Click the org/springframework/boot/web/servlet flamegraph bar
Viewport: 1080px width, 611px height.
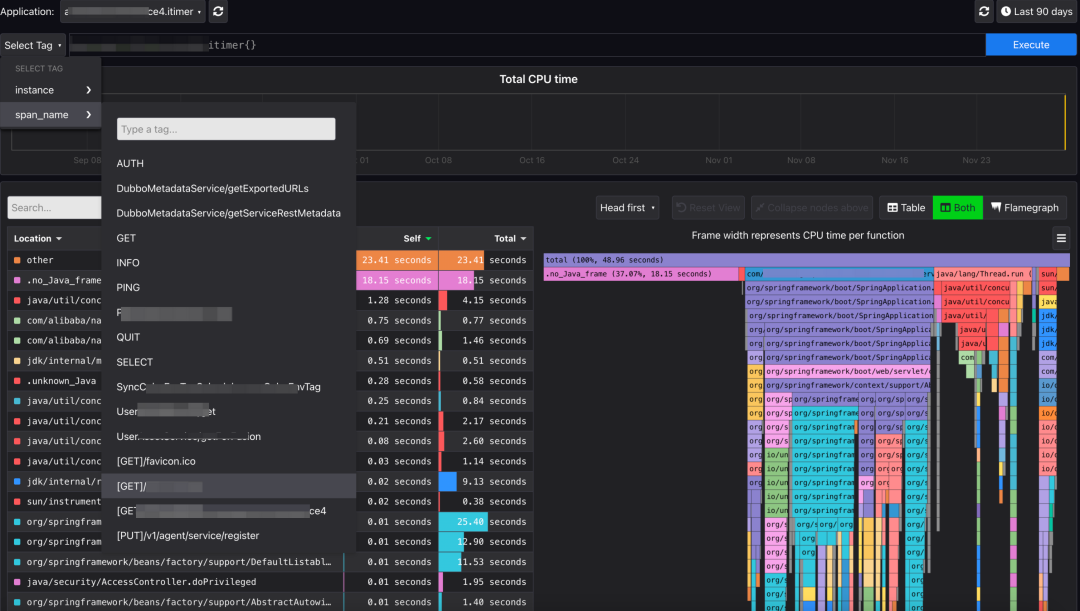click(847, 371)
